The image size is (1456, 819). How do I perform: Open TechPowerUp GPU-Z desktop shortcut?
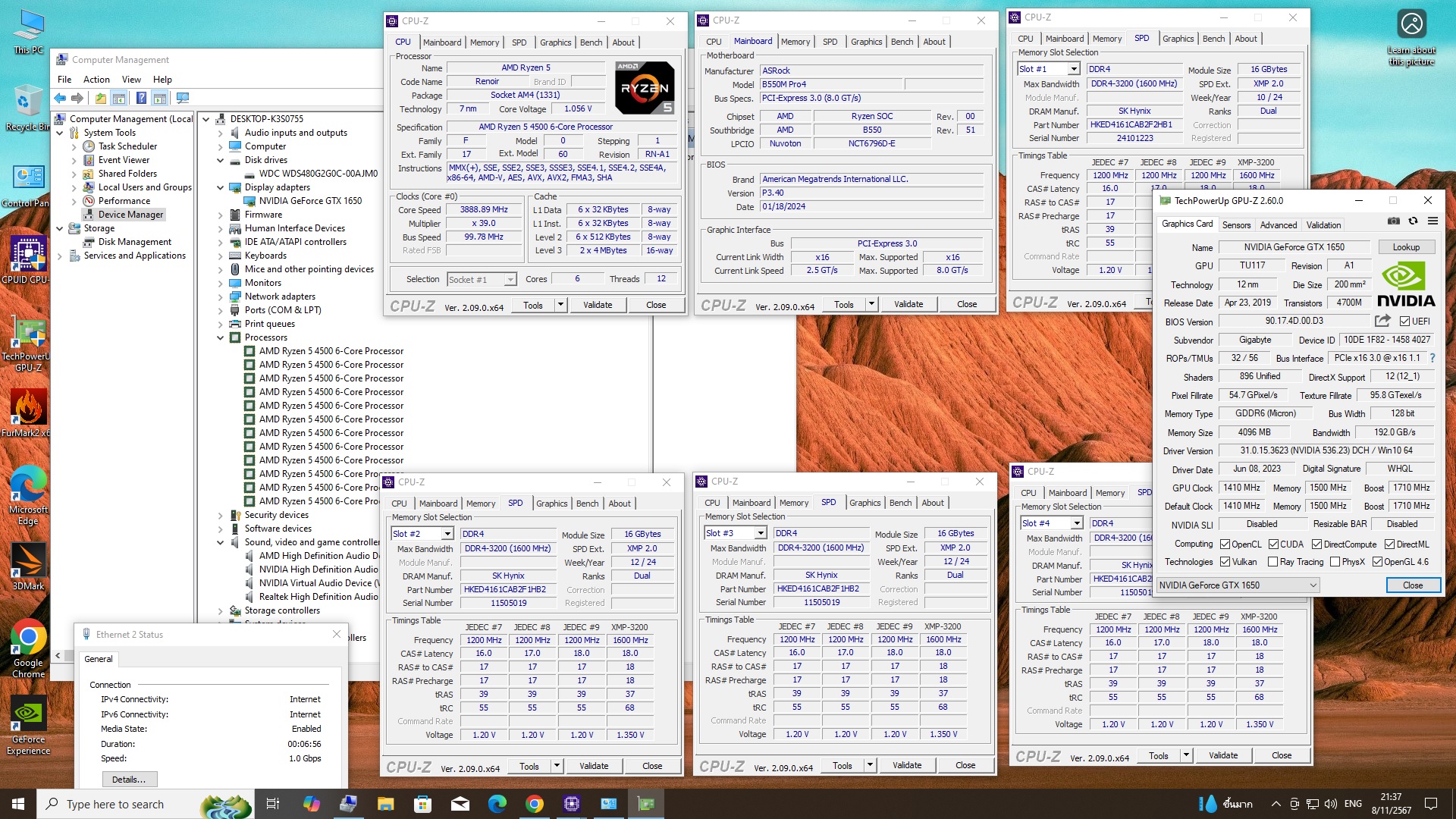pyautogui.click(x=28, y=345)
